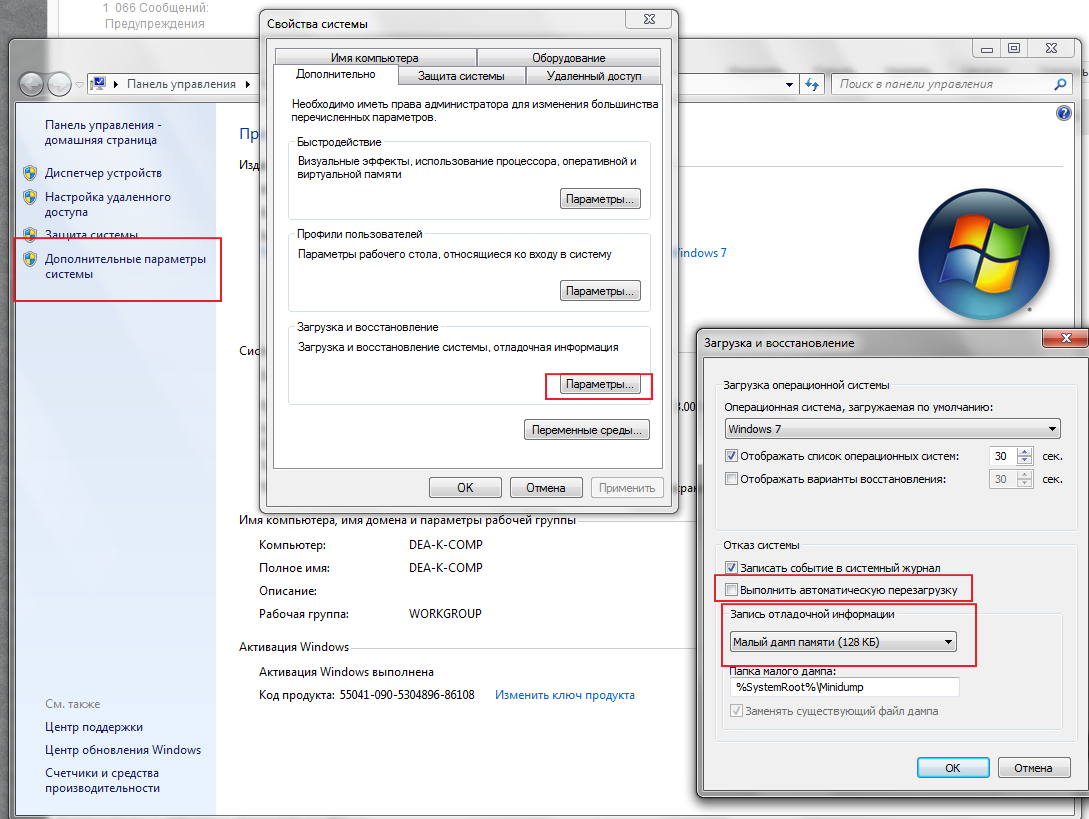Select the Дополнительно tab
This screenshot has height=819, width=1089.
(x=335, y=74)
